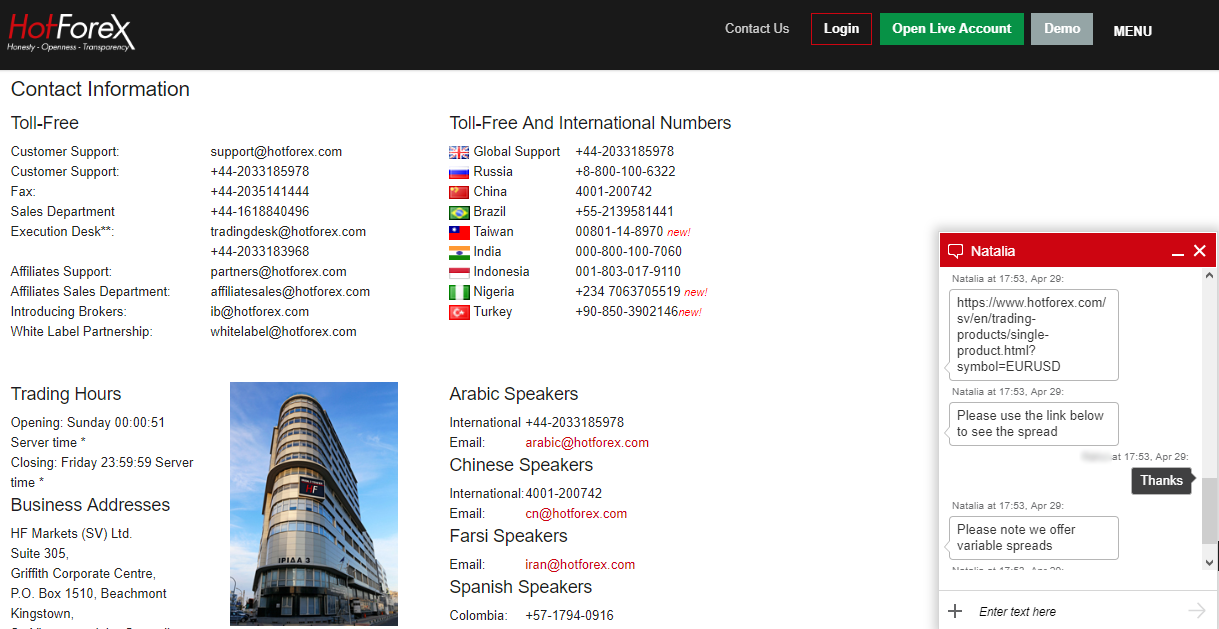The image size is (1219, 629).
Task: Click Nigeria number +234 7063705519
Action: (x=628, y=292)
